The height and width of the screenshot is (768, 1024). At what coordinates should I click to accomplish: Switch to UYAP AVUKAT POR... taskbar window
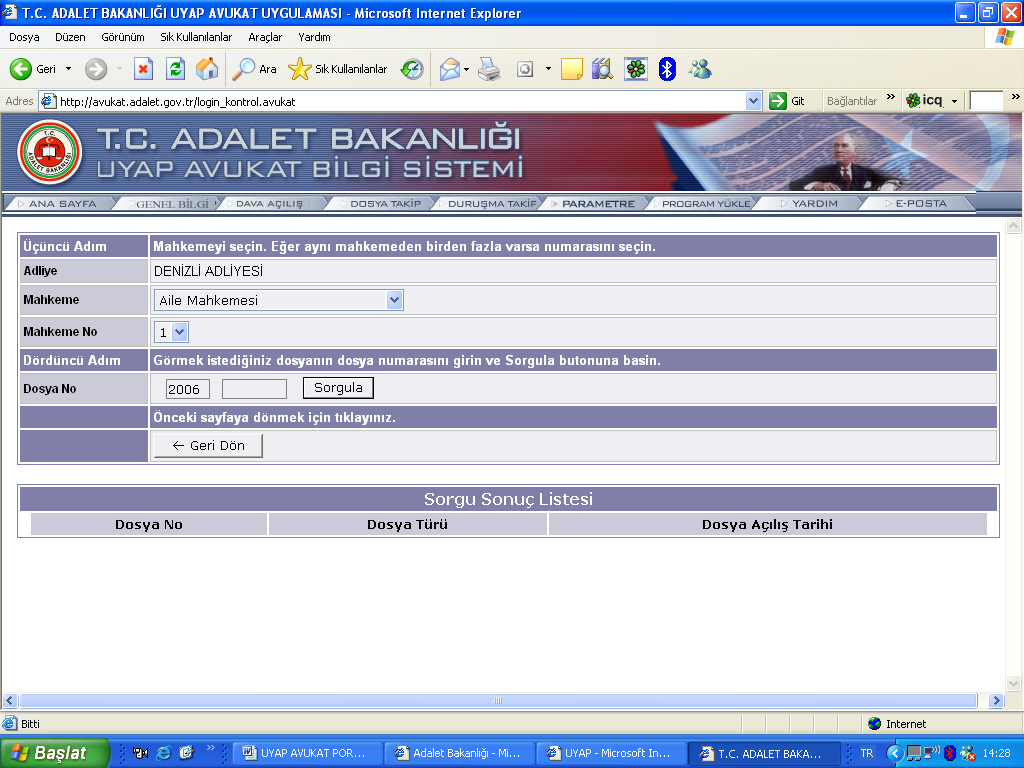tap(306, 753)
